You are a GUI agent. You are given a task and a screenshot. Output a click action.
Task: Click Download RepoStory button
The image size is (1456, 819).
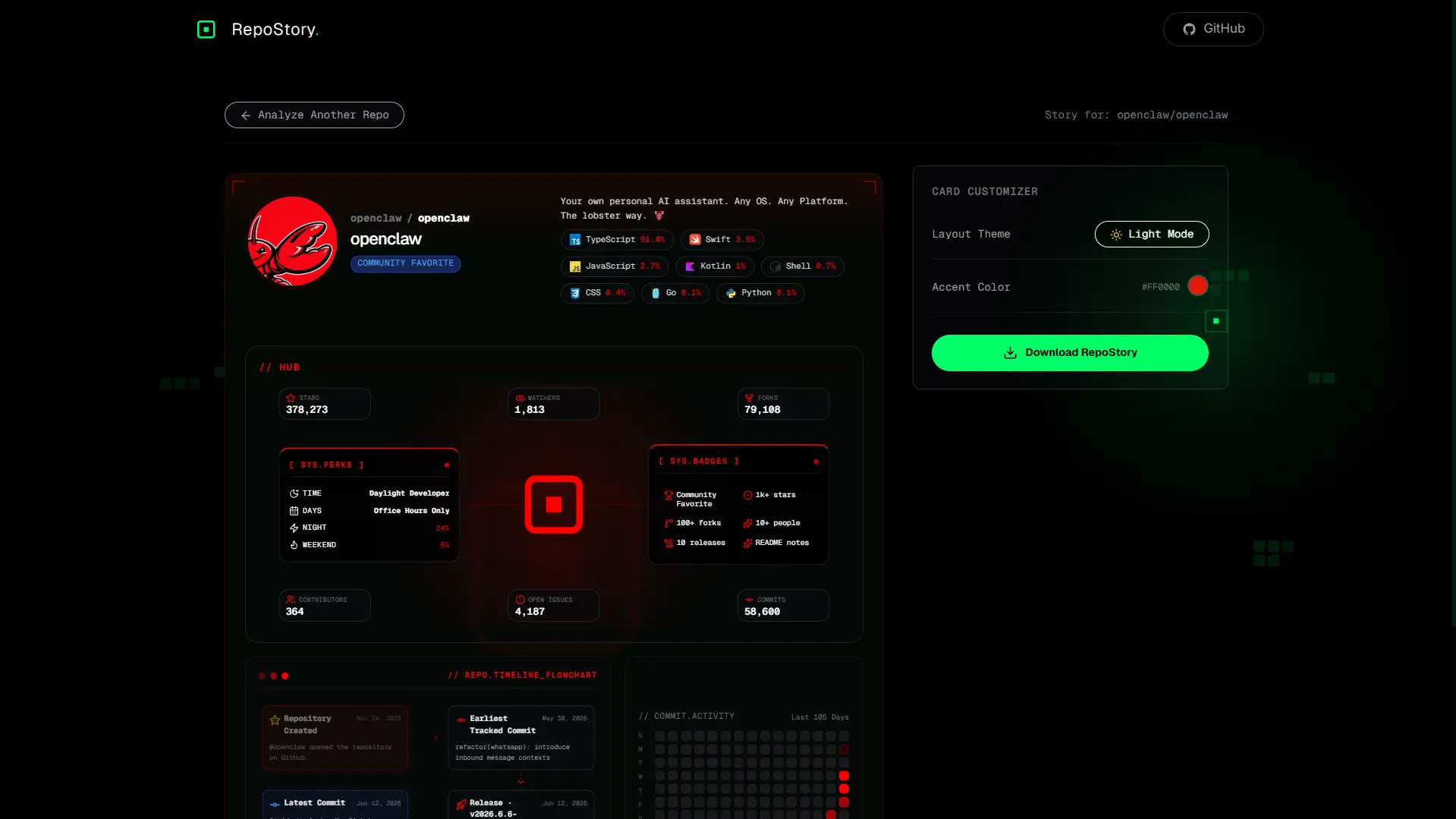pos(1069,352)
